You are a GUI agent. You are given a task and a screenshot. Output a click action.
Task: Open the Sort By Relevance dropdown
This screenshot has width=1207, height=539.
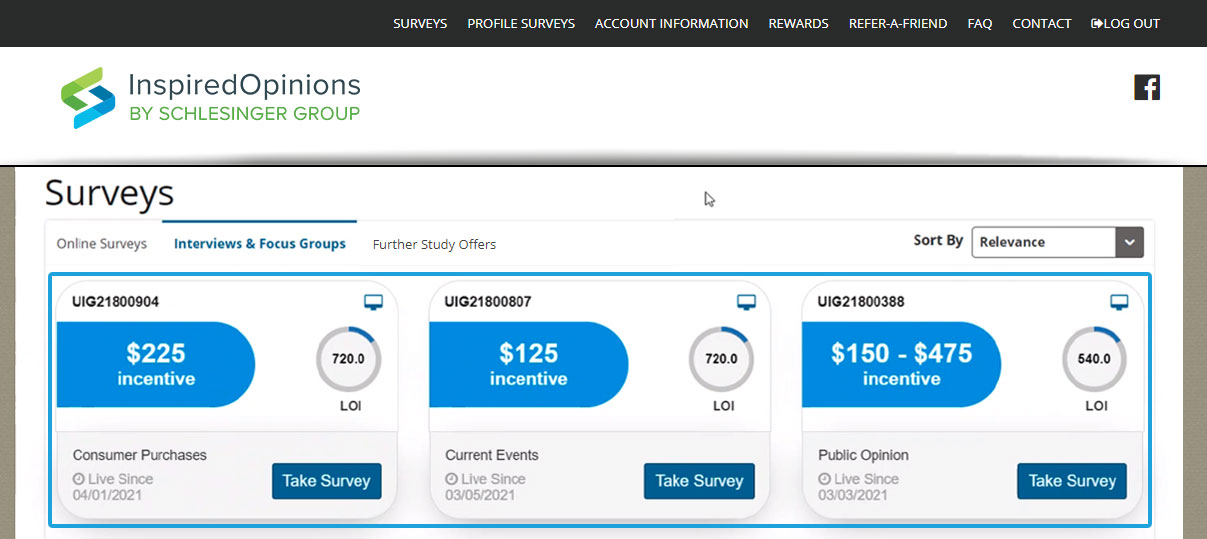click(x=1057, y=242)
